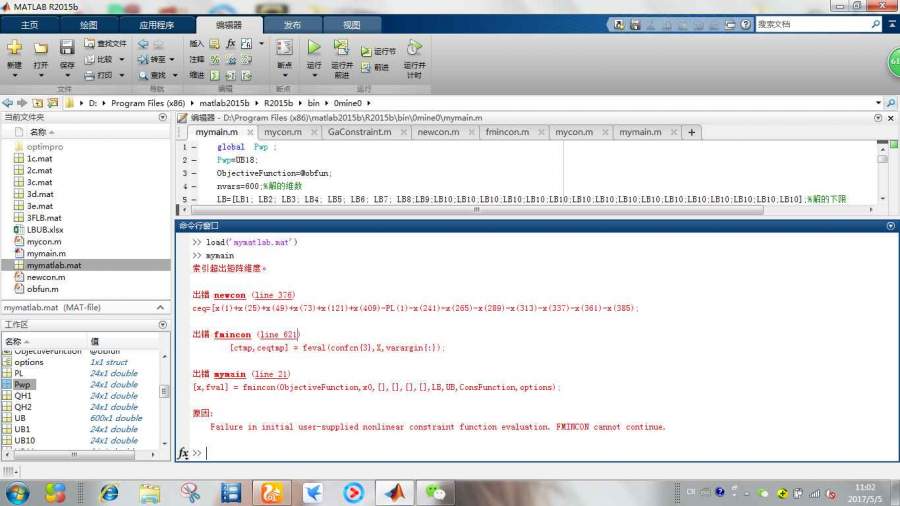Click the 0mine0 folder in the path bar
The image size is (900, 506).
[x=347, y=103]
